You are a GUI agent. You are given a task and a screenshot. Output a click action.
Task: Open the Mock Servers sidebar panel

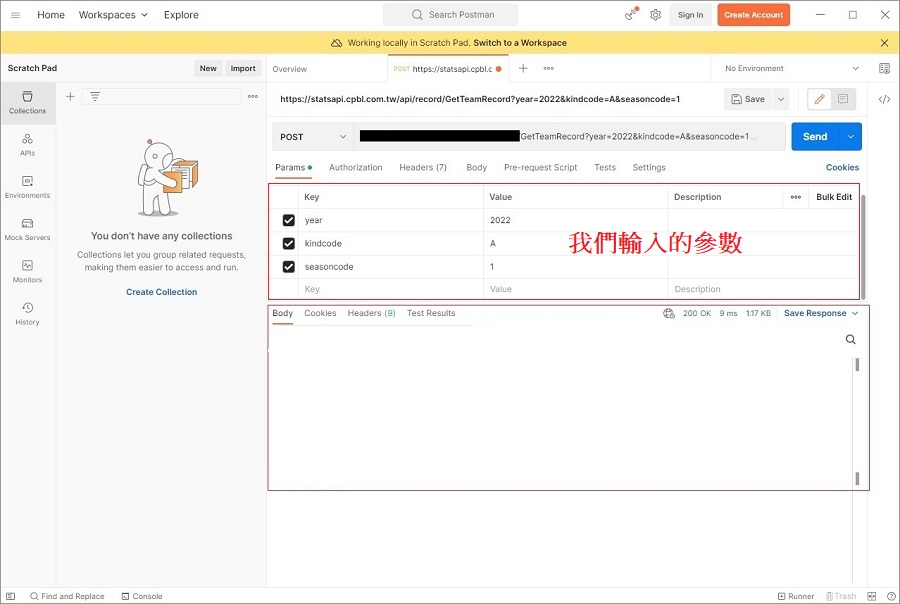click(27, 229)
